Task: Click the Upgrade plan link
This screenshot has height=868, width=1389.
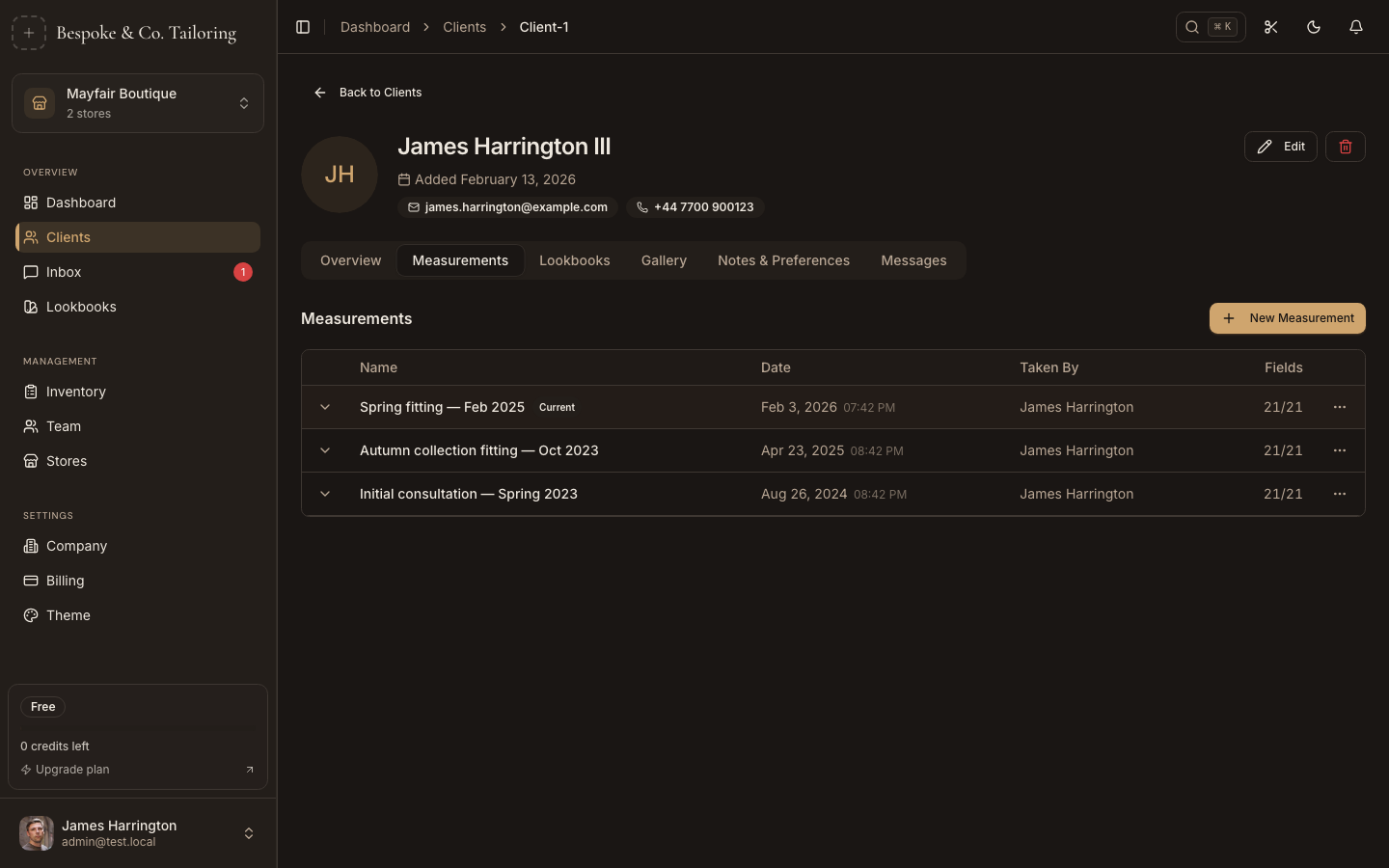Action: tap(72, 770)
